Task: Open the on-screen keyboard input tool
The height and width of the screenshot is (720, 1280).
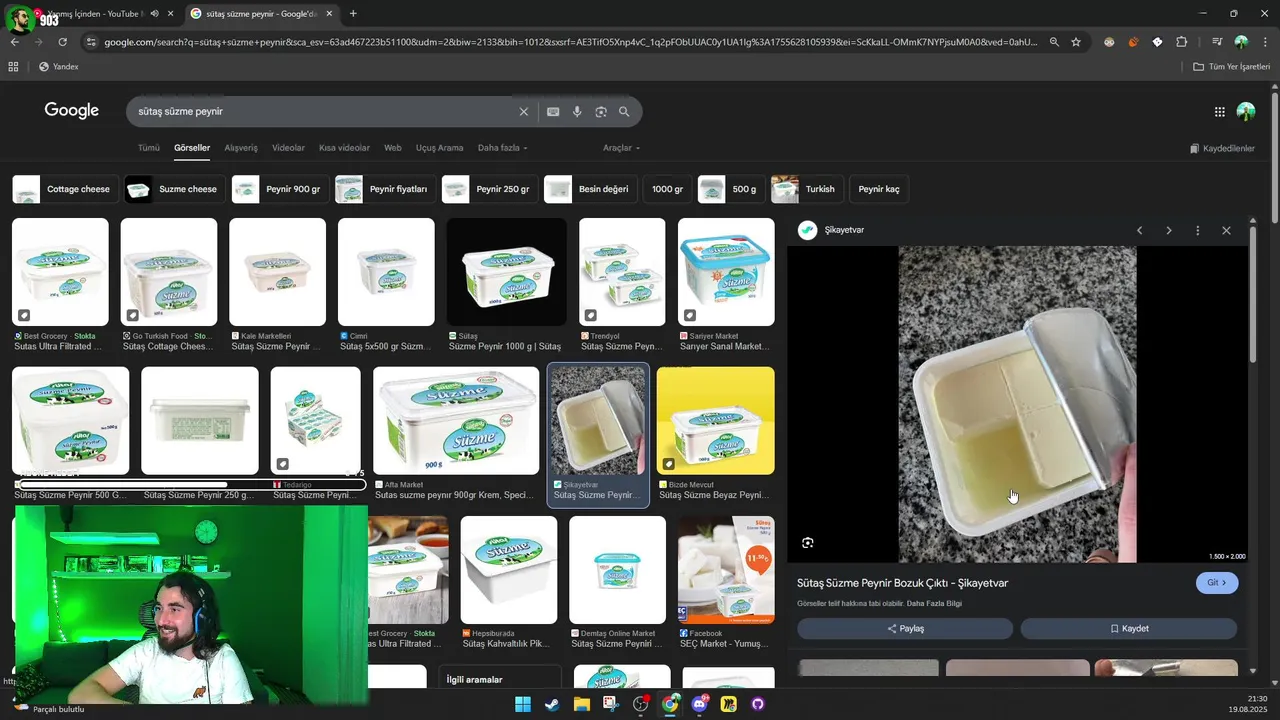Action: point(553,112)
